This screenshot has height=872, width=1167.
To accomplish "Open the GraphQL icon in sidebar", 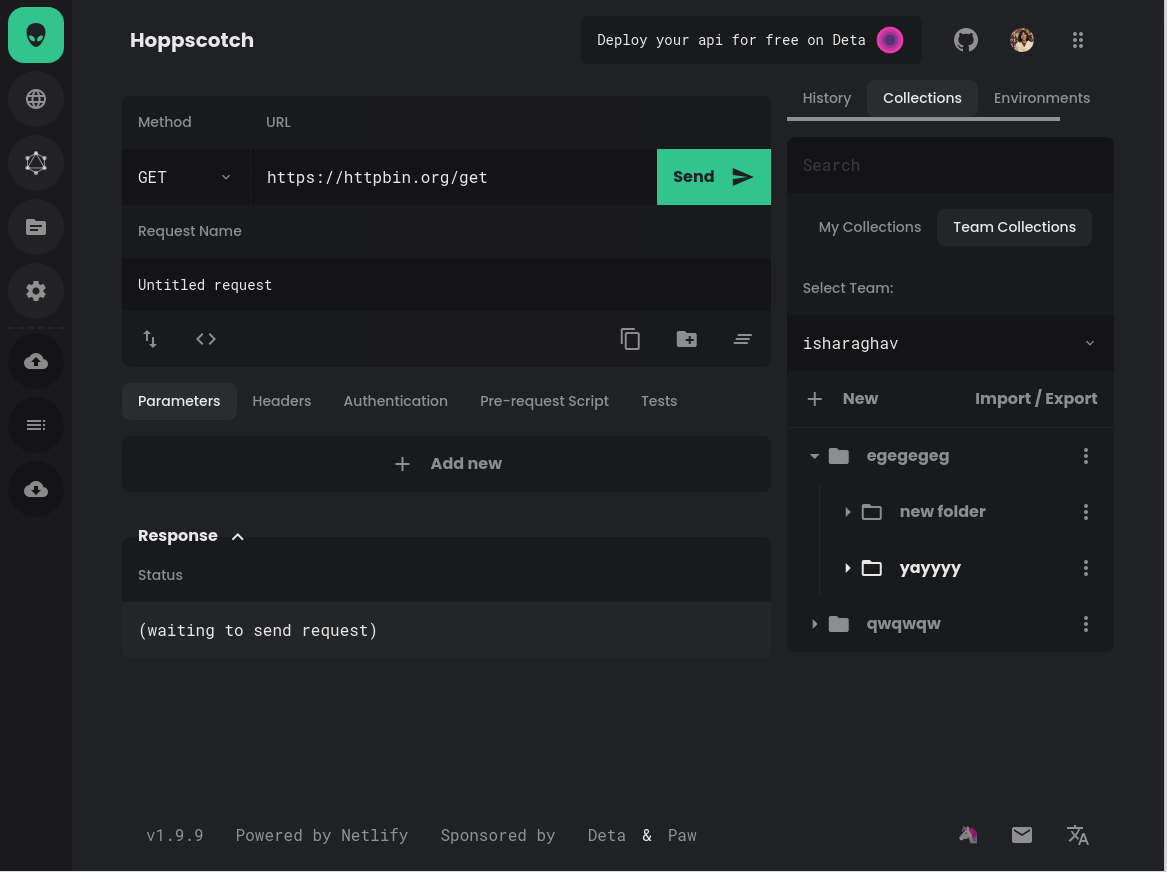I will (36, 163).
